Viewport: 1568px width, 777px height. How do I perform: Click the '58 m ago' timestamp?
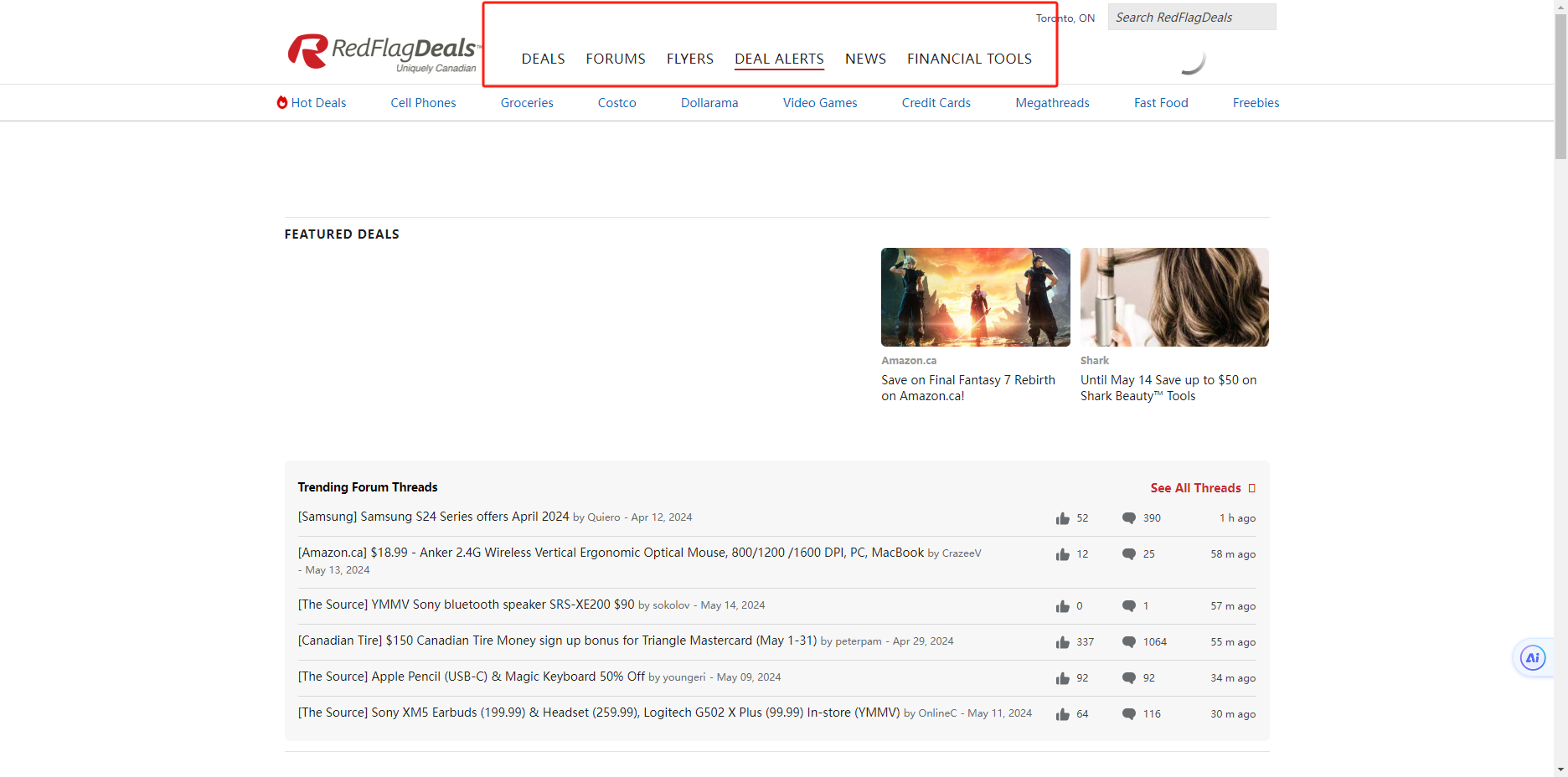click(1233, 554)
